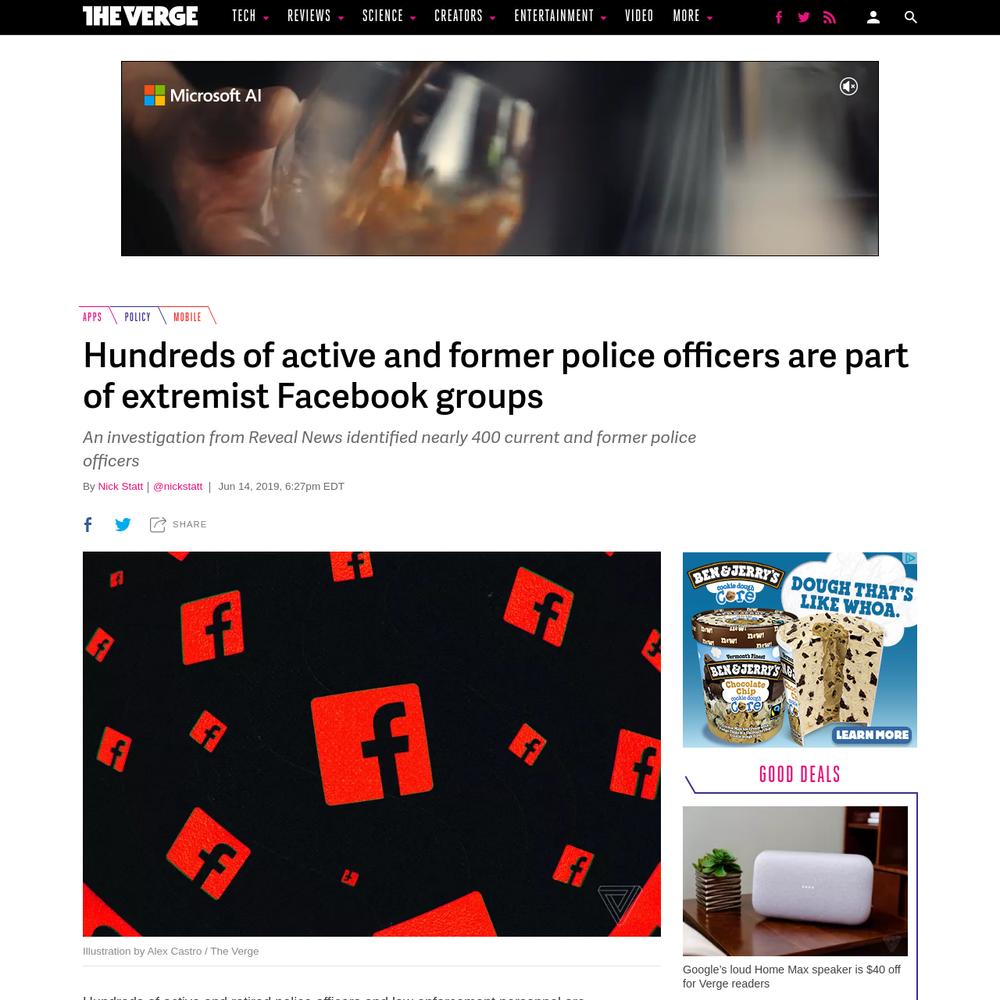The height and width of the screenshot is (1000, 1000).
Task: Expand the Reviews menu dropdown
Action: pos(315,16)
